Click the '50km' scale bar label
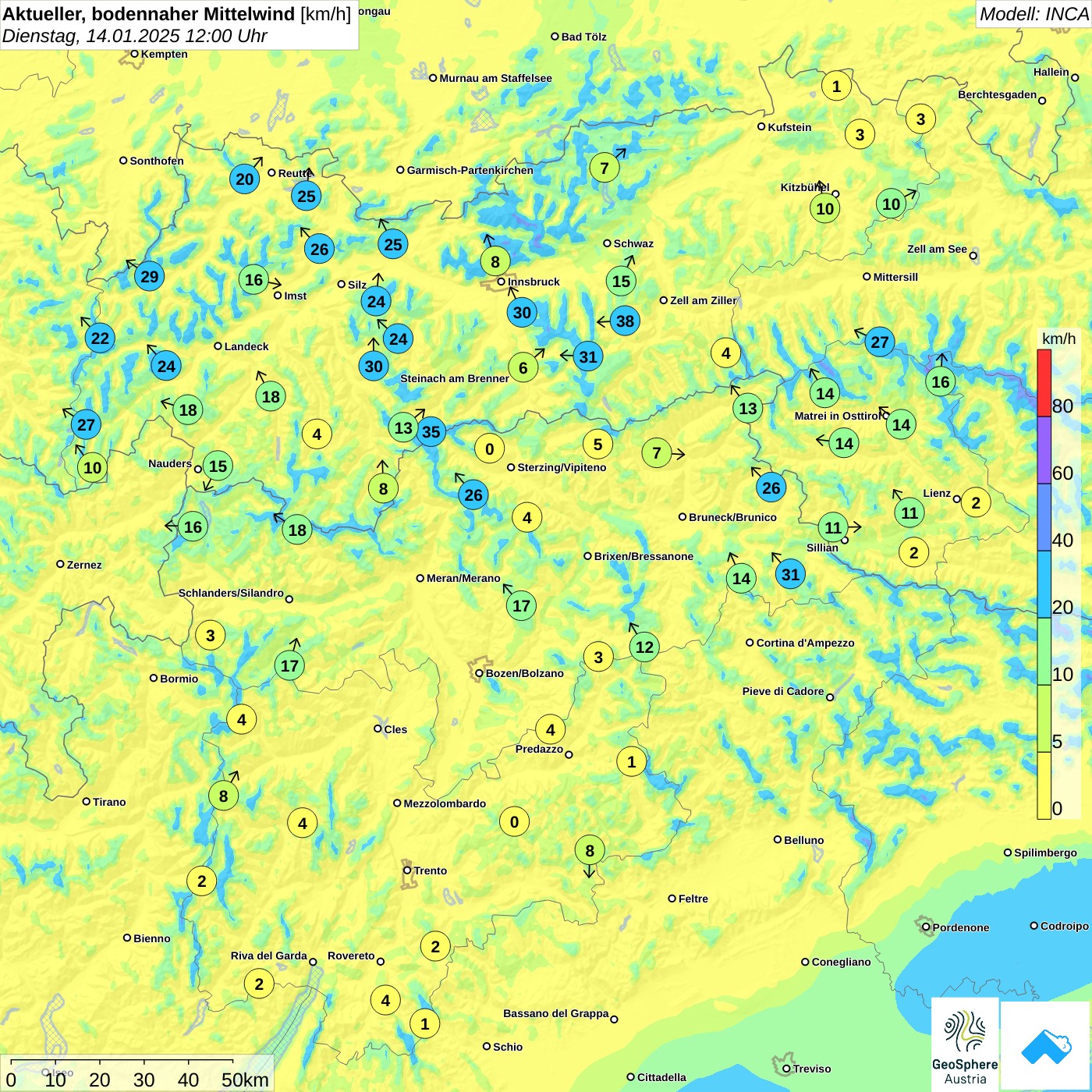 tap(245, 1080)
